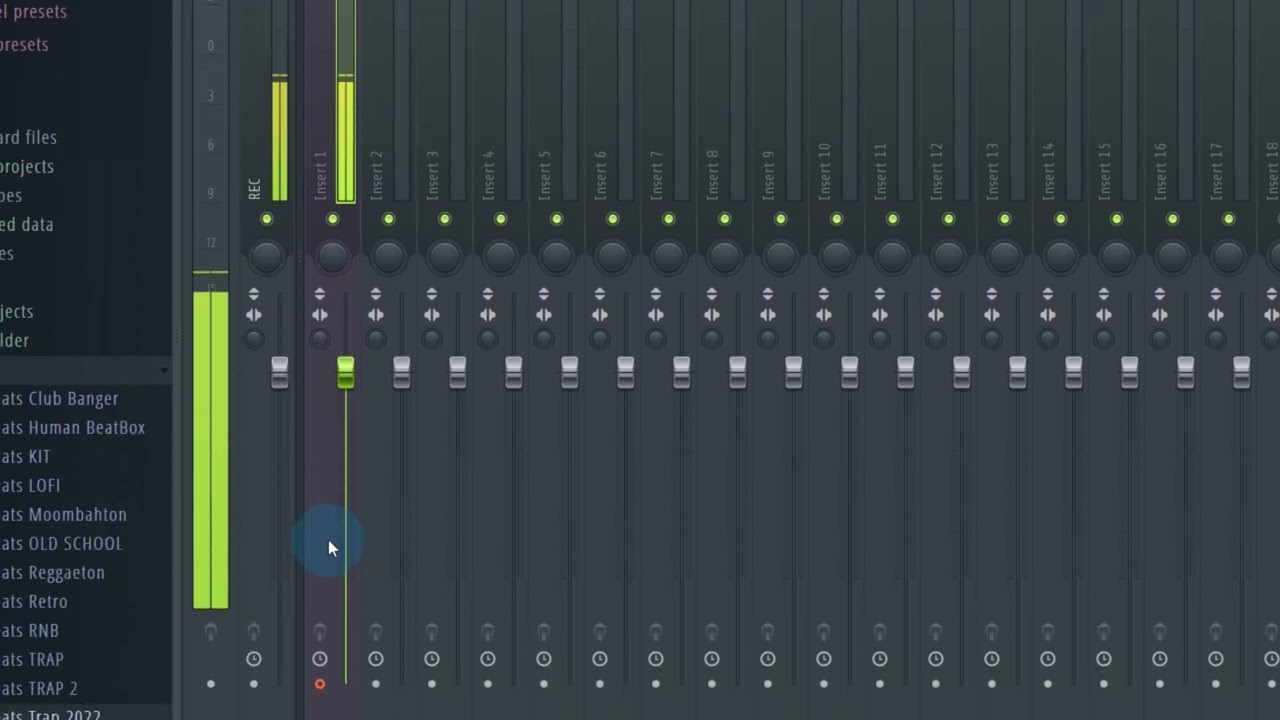Select track label 'Insert 15'

pos(1105,171)
